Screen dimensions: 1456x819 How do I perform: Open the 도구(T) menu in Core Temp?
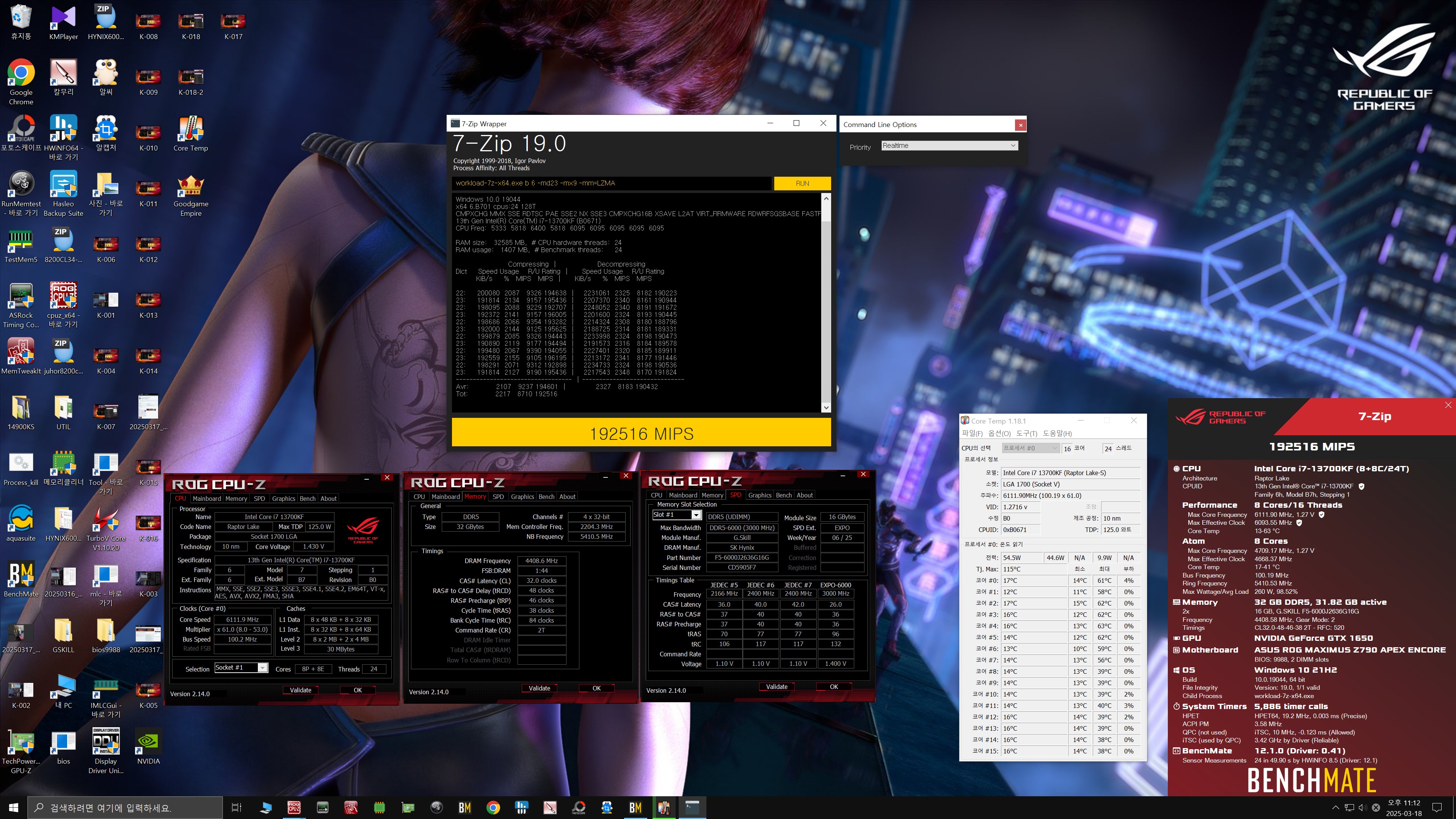coord(1026,433)
